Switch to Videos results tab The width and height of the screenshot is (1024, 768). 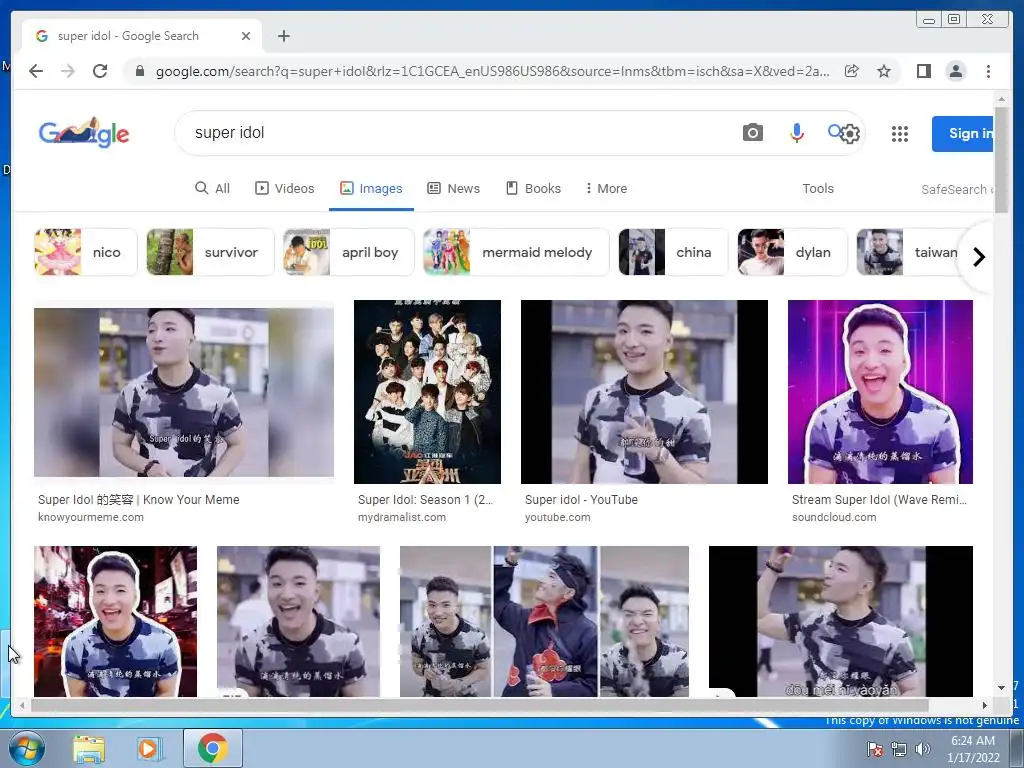tap(285, 188)
